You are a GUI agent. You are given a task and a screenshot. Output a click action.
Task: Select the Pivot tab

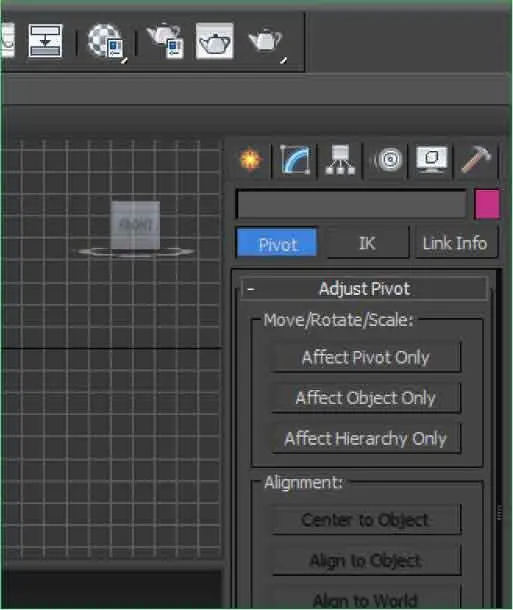277,244
